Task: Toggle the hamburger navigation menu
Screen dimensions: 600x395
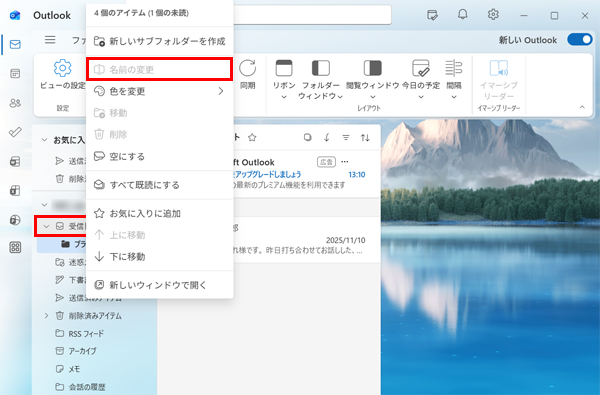Action: 50,40
